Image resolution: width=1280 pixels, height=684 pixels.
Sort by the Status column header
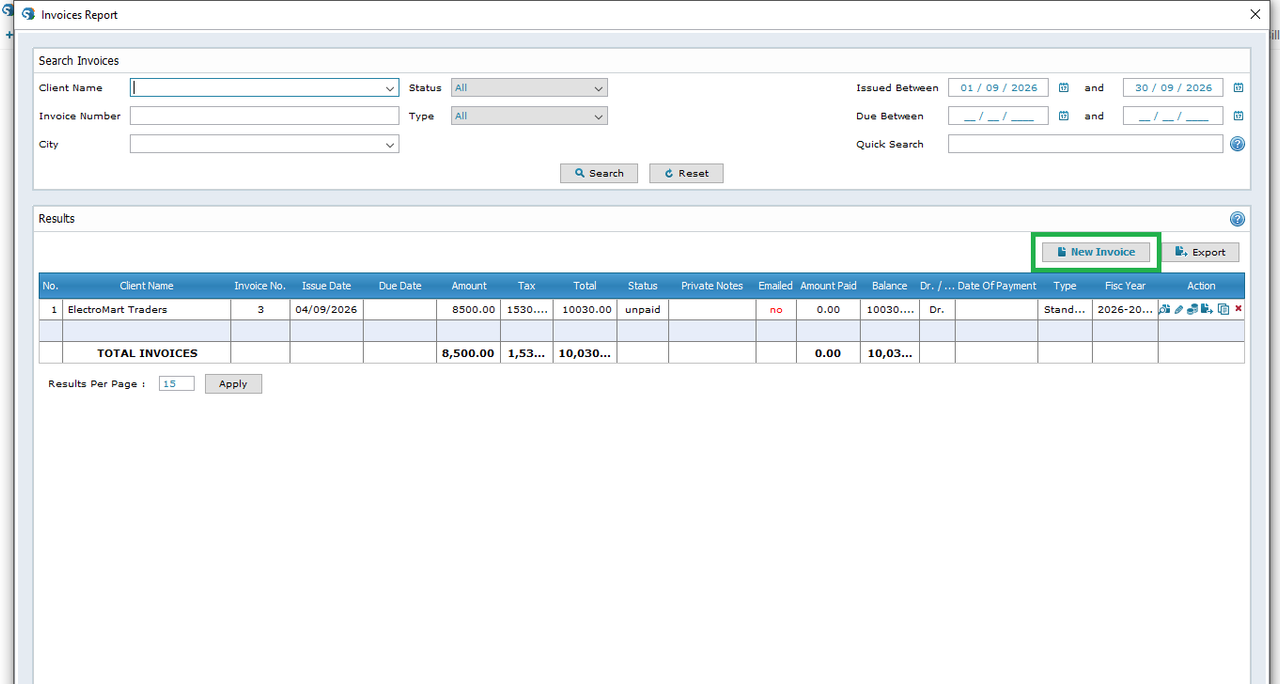(x=643, y=286)
